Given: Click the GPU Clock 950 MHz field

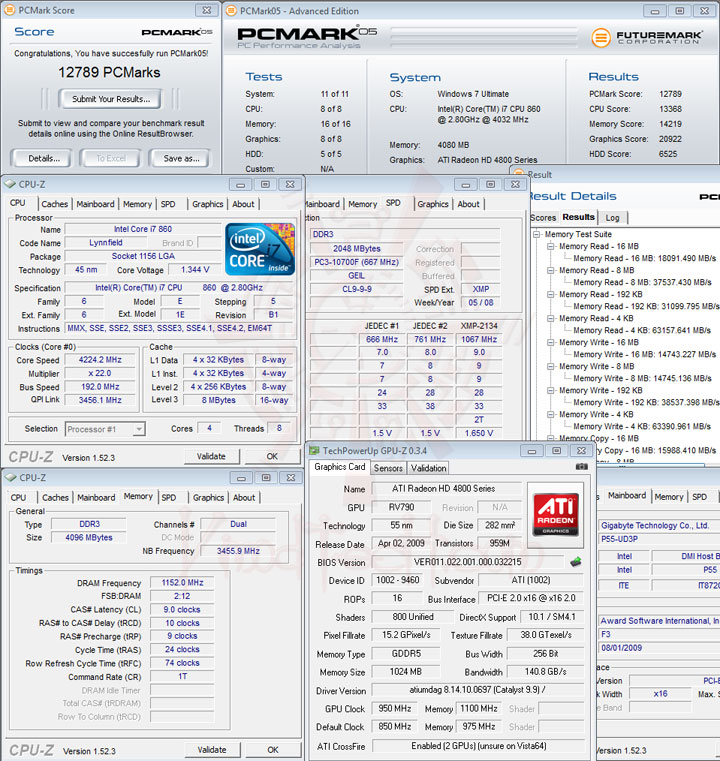Looking at the screenshot, I should 394,709.
